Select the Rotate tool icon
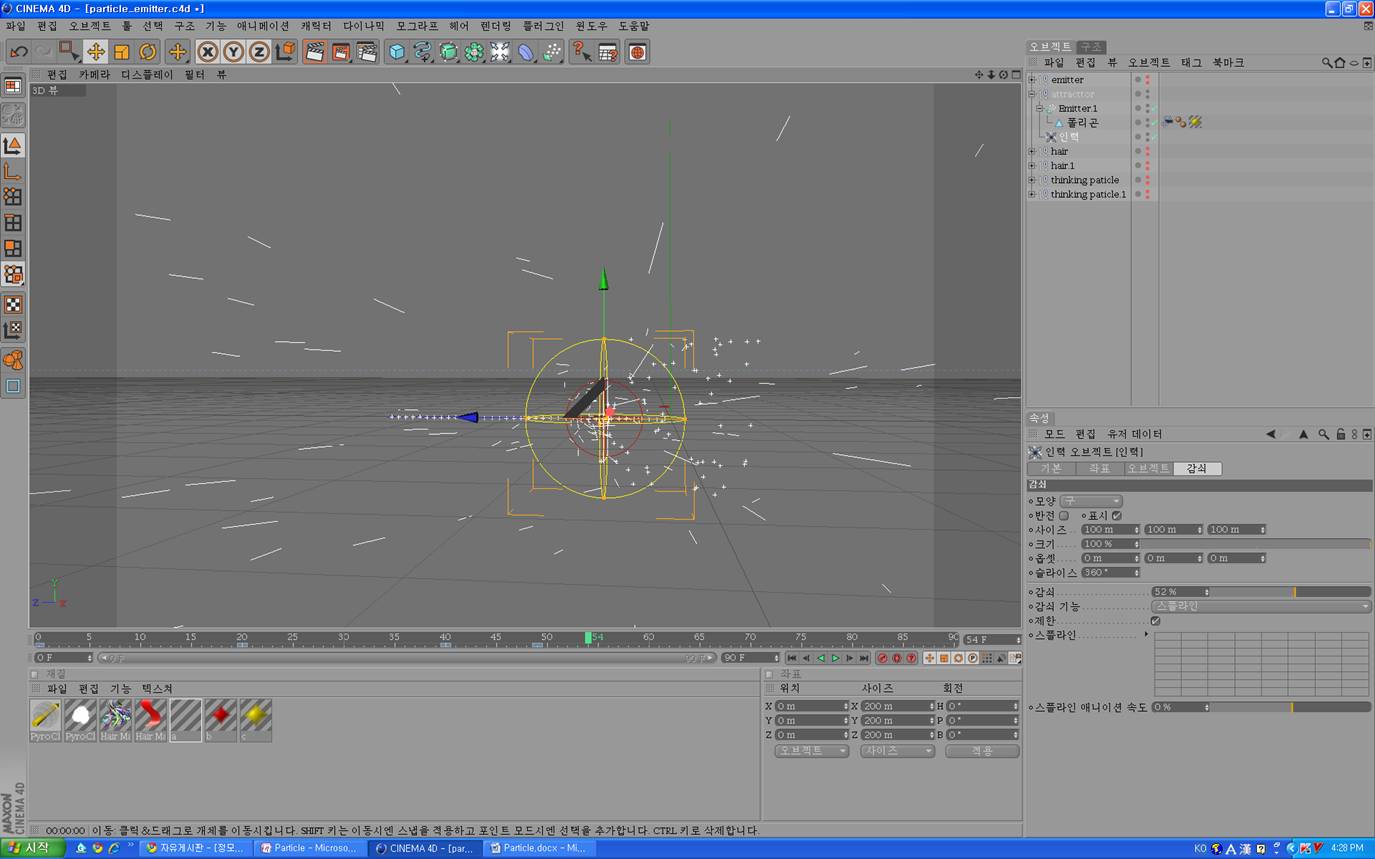 pos(148,51)
